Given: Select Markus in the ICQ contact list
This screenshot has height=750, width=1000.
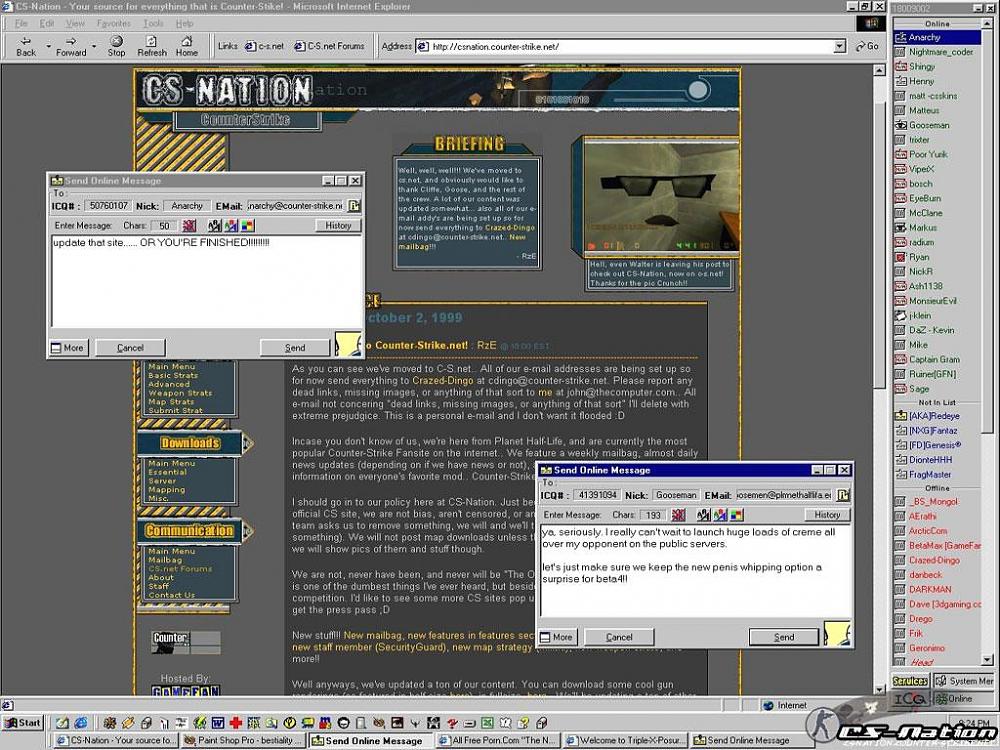Looking at the screenshot, I should tap(922, 228).
